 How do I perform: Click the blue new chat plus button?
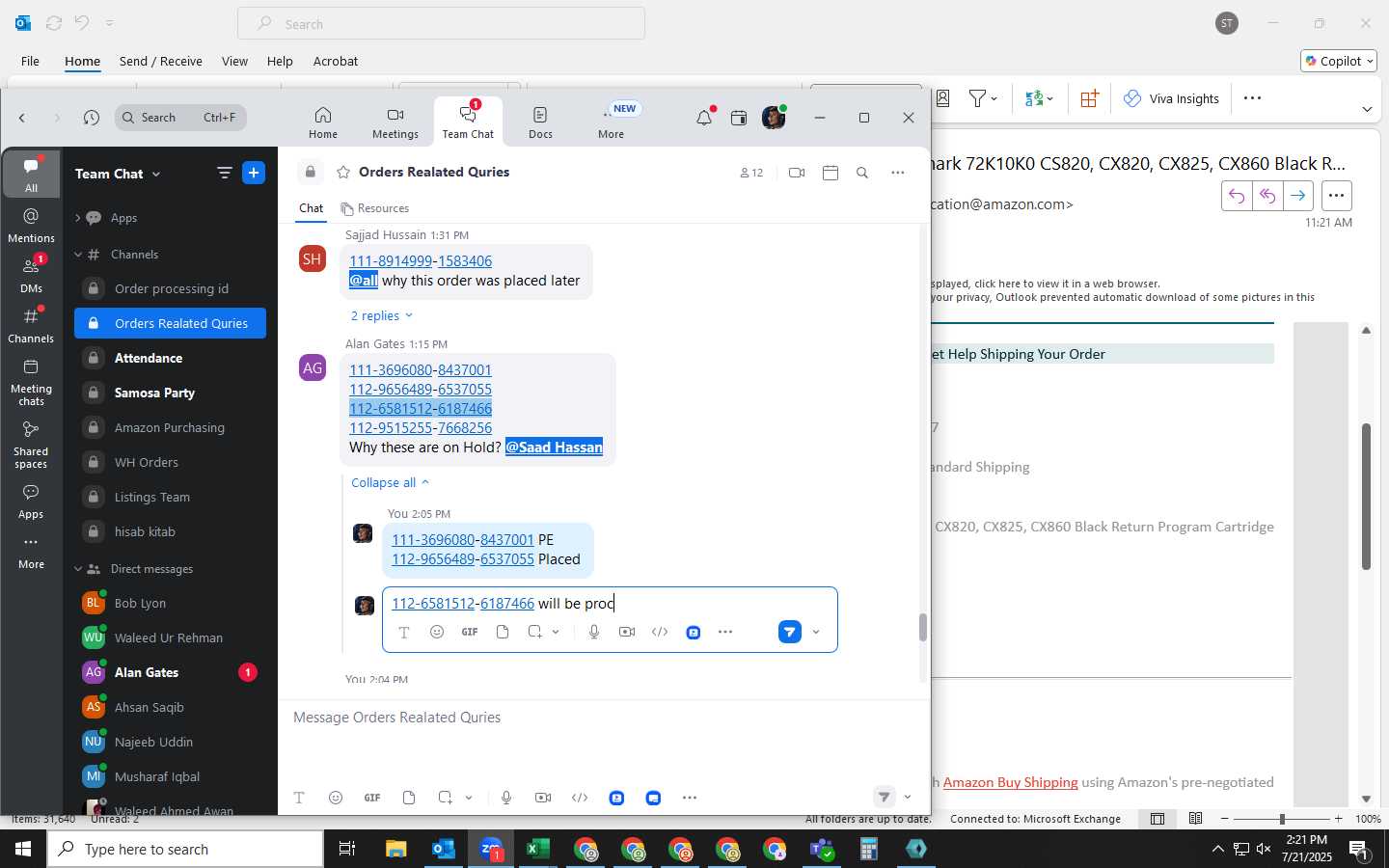tap(254, 173)
